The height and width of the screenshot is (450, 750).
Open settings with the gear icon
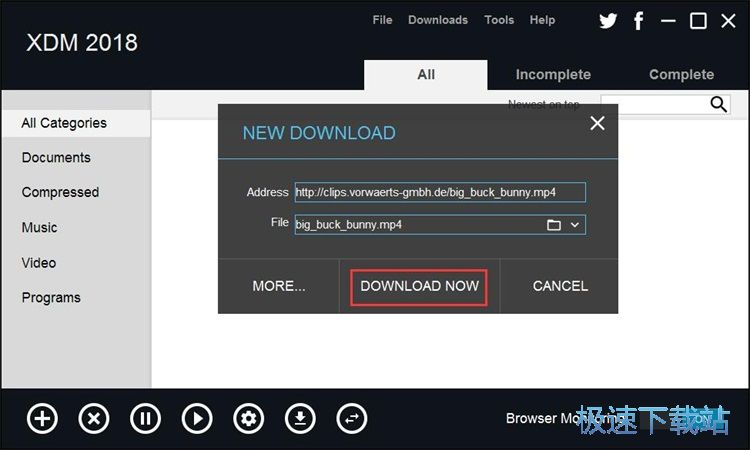(x=248, y=419)
